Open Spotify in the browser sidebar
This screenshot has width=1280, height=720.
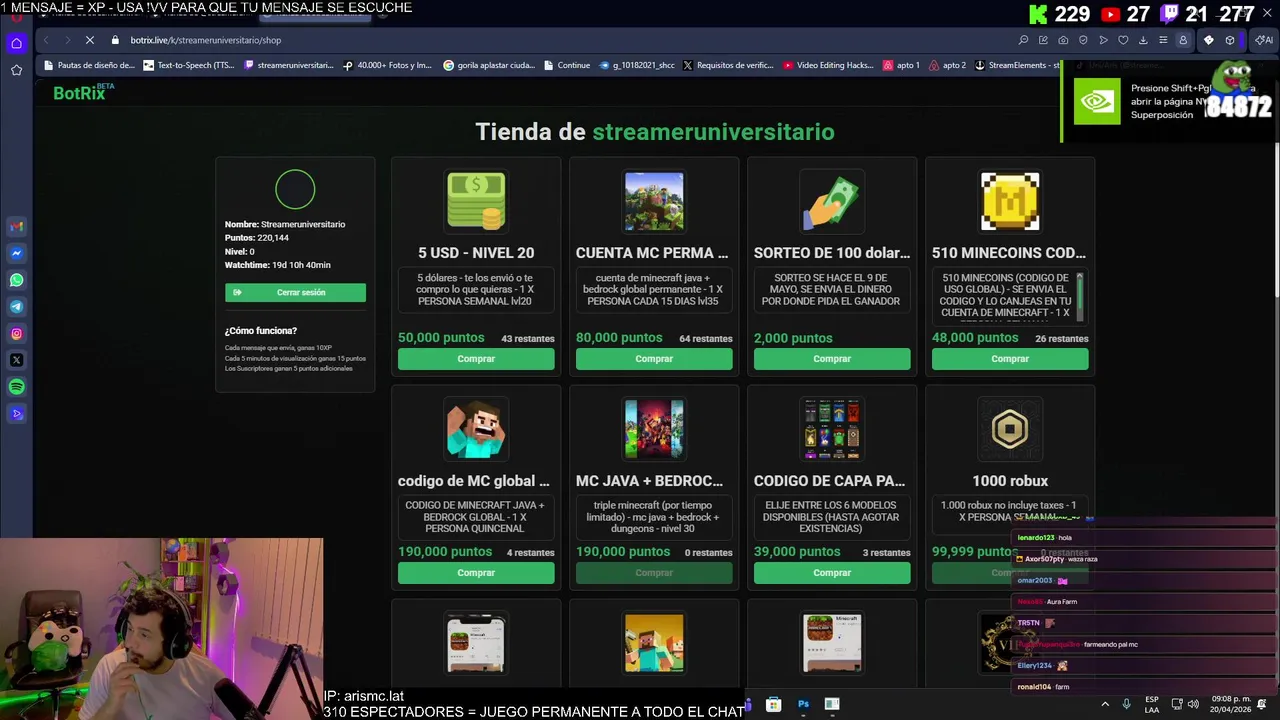point(16,387)
